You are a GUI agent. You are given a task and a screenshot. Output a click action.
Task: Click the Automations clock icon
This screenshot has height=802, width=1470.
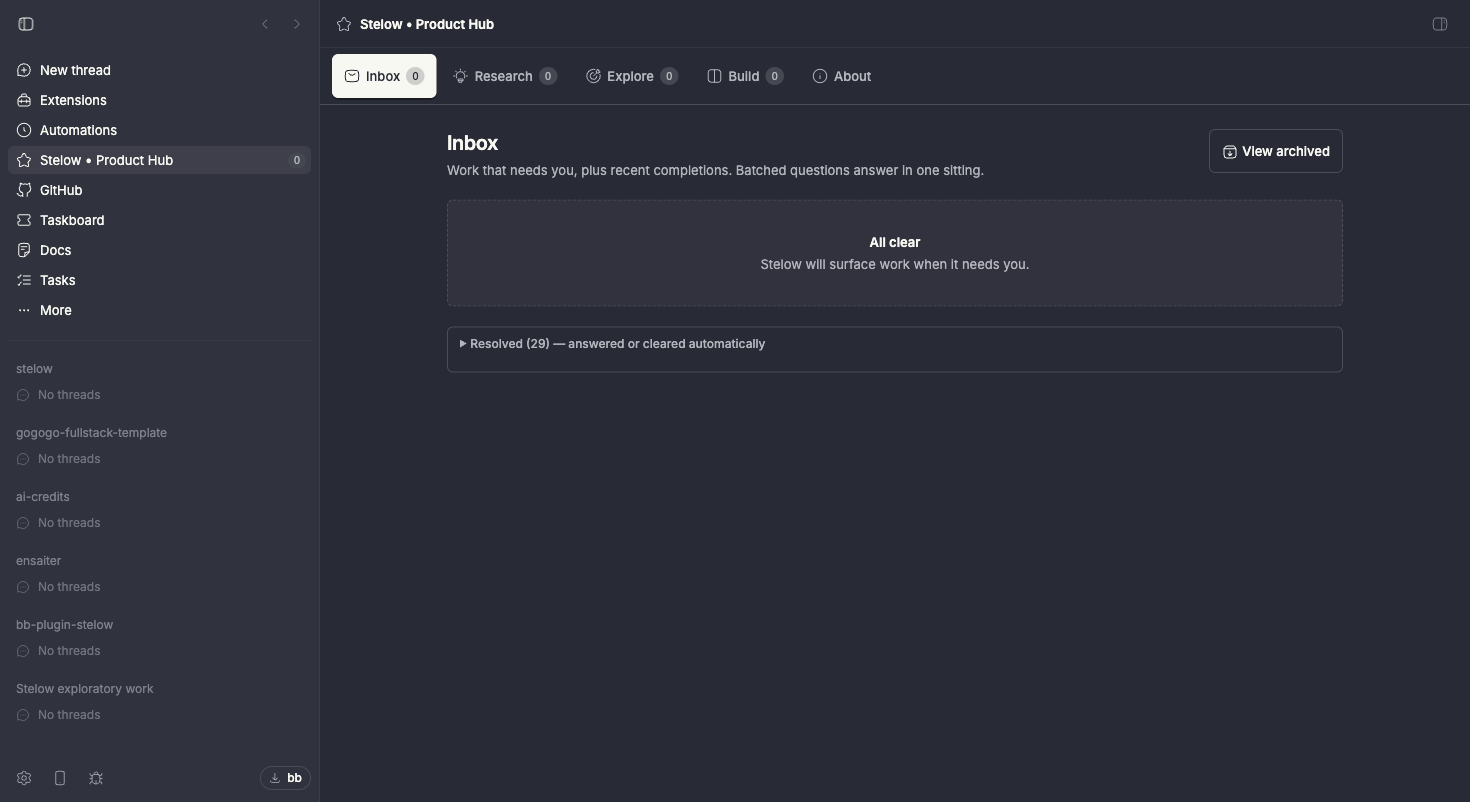pyautogui.click(x=24, y=130)
